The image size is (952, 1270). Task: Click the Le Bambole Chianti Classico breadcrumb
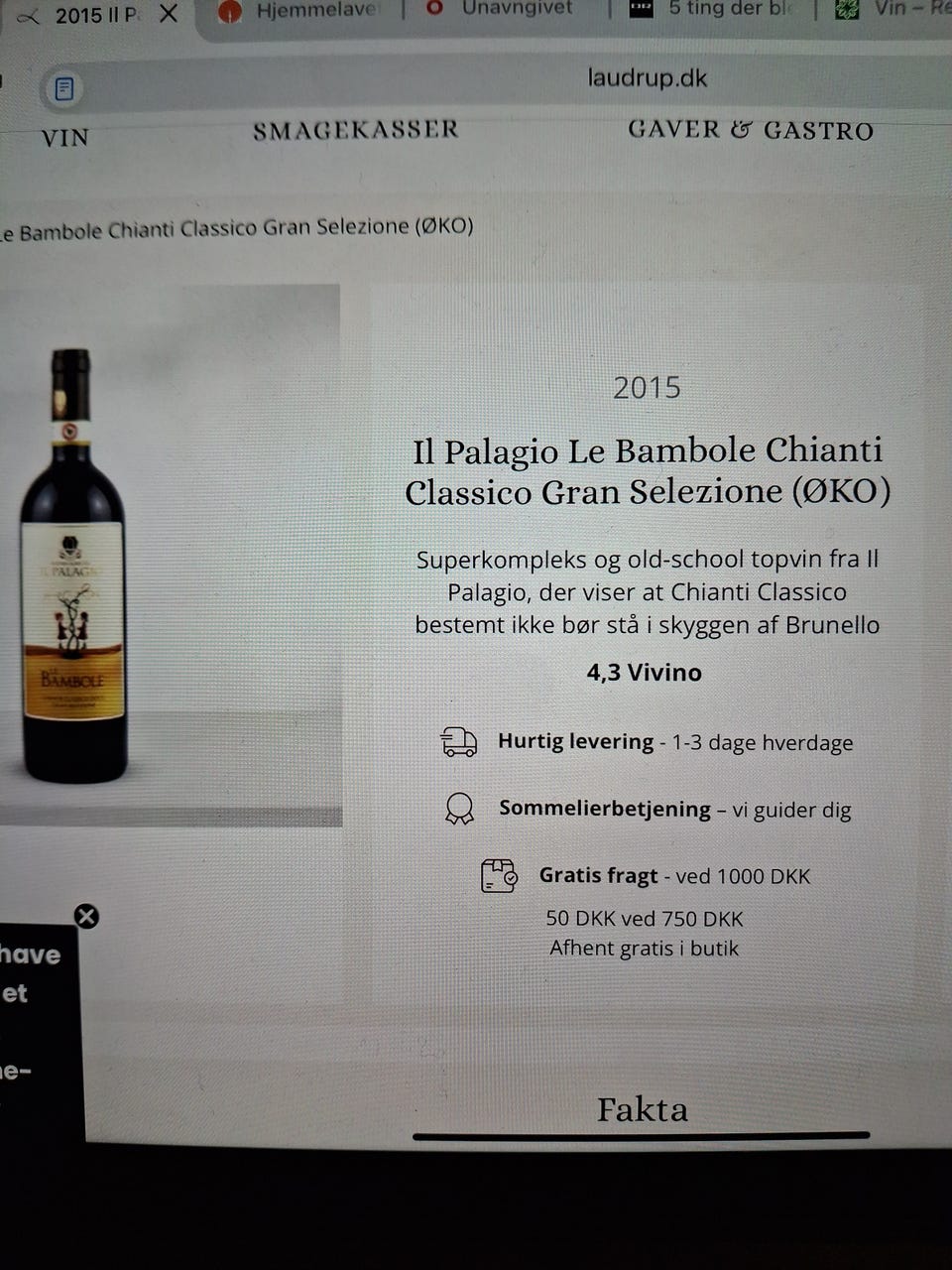point(236,229)
